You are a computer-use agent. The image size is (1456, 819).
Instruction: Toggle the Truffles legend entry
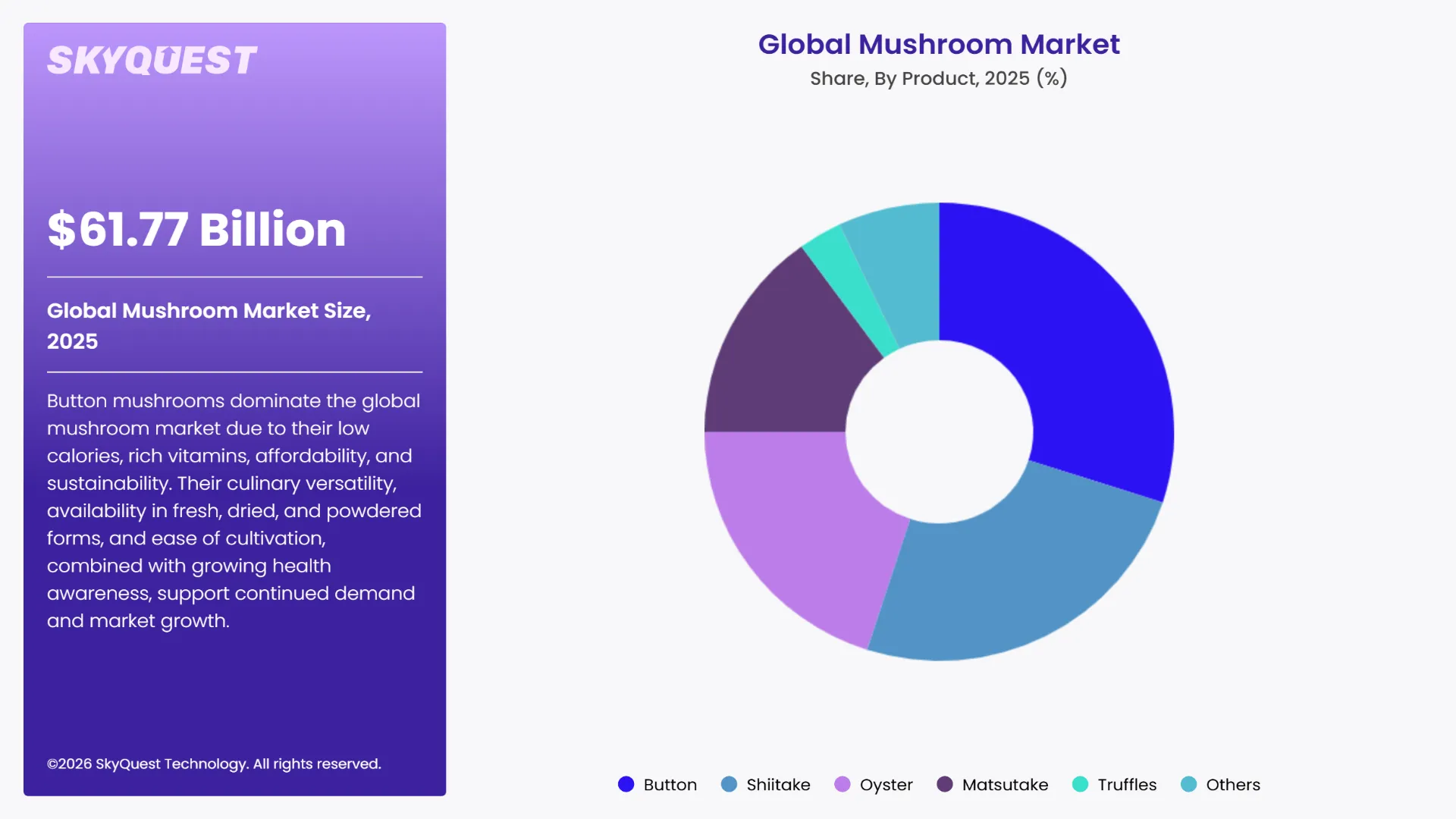1127,785
